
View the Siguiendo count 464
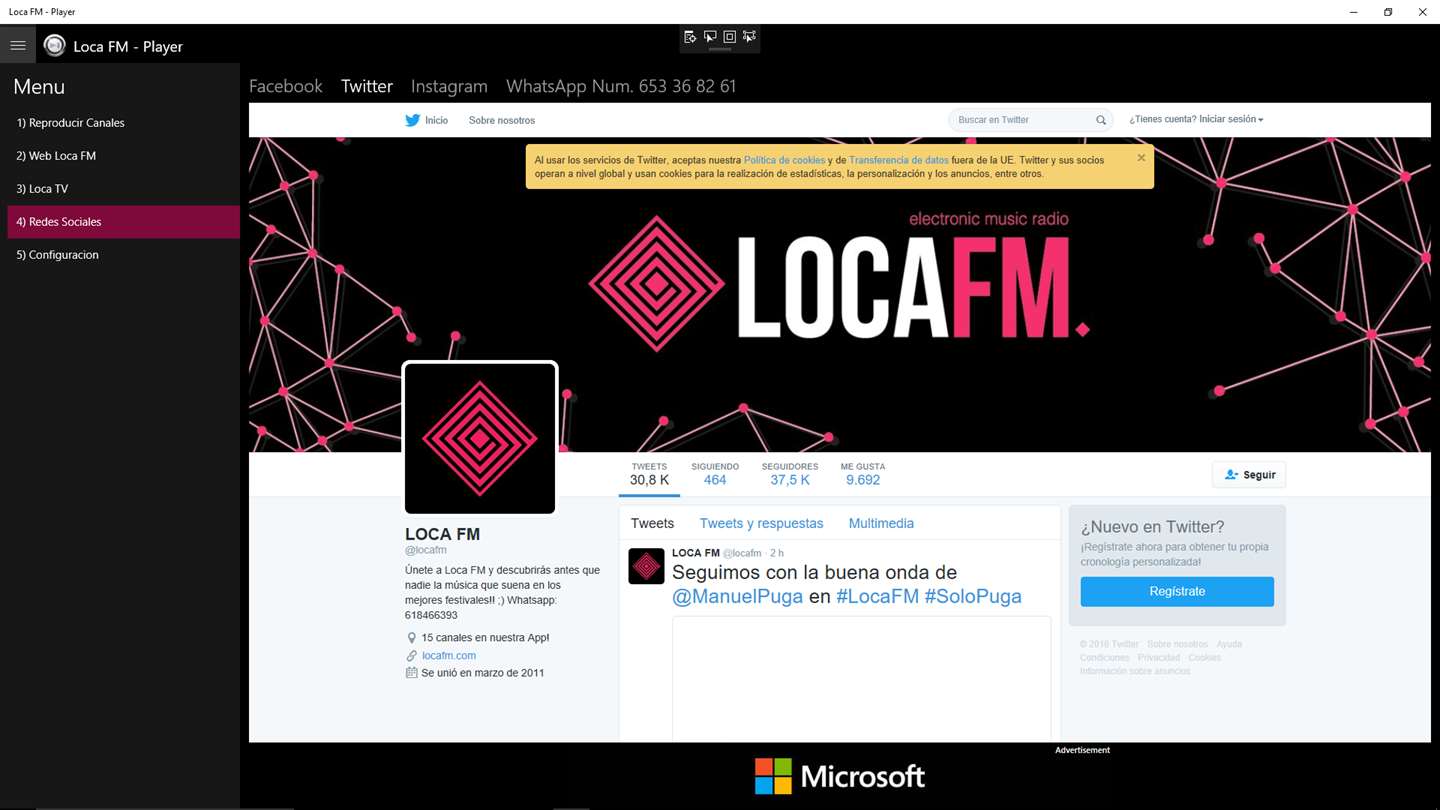click(x=715, y=474)
